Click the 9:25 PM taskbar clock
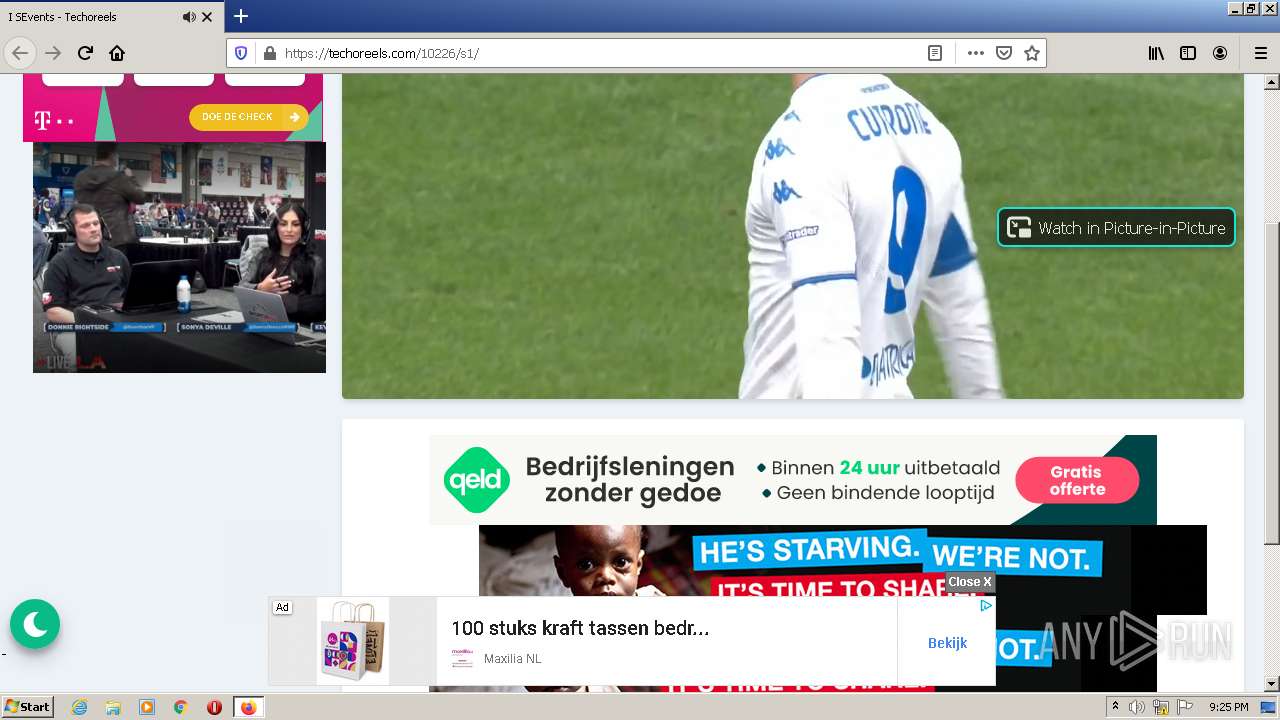1280x720 pixels. click(x=1229, y=707)
